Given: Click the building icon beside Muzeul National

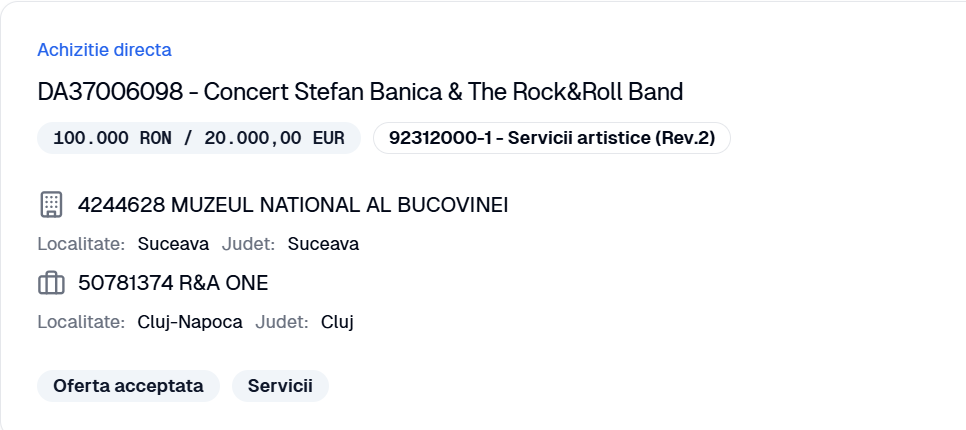Looking at the screenshot, I should 51,205.
